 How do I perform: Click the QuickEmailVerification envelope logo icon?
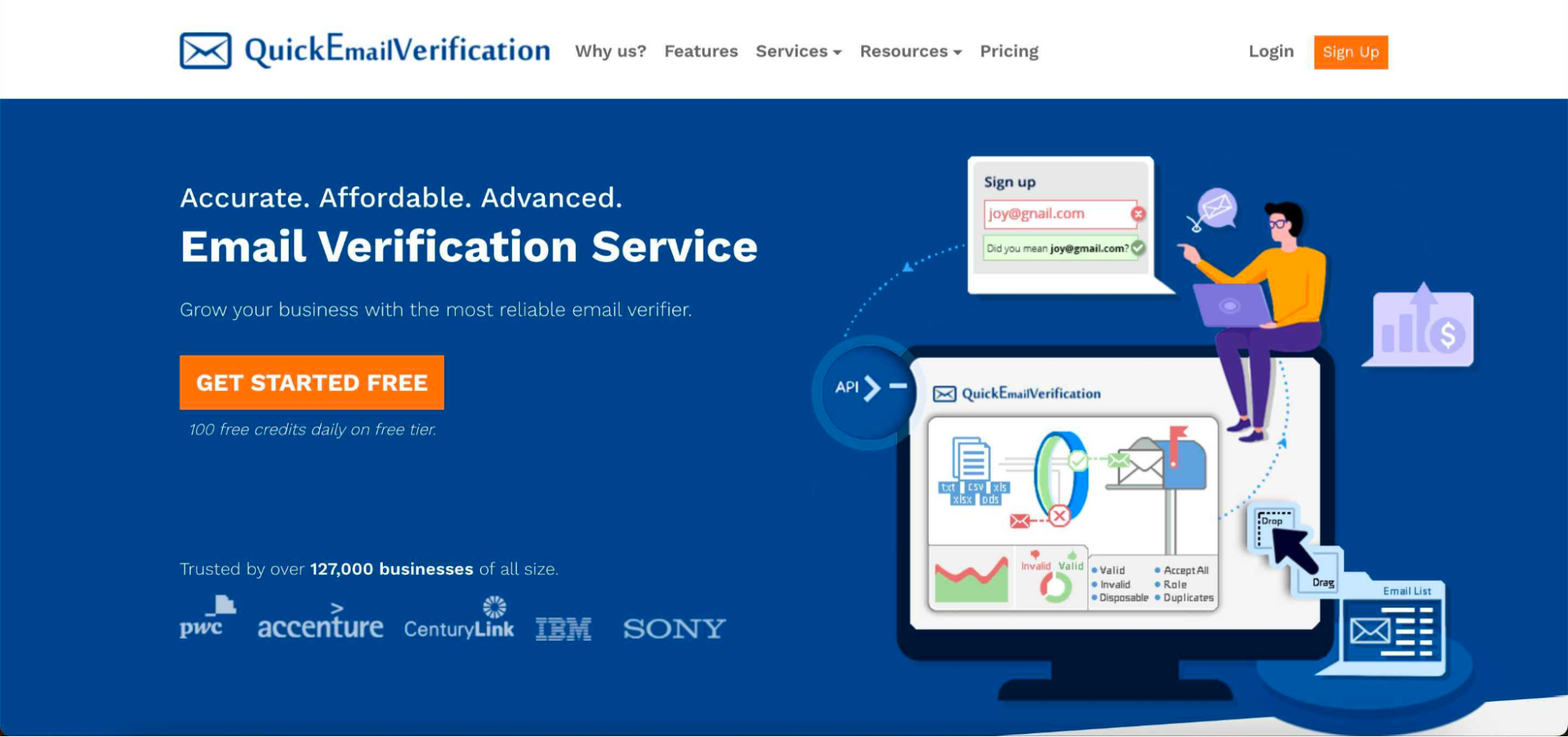(205, 51)
